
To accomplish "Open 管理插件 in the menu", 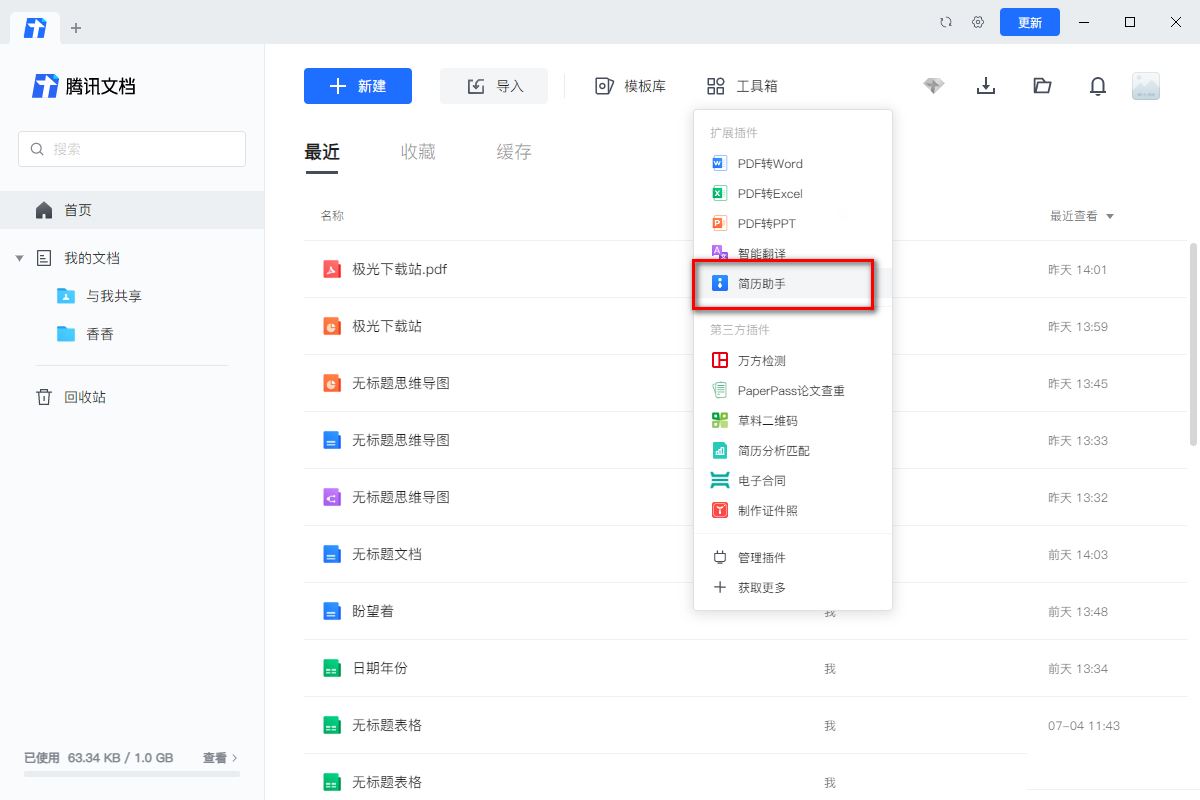I will (792, 557).
